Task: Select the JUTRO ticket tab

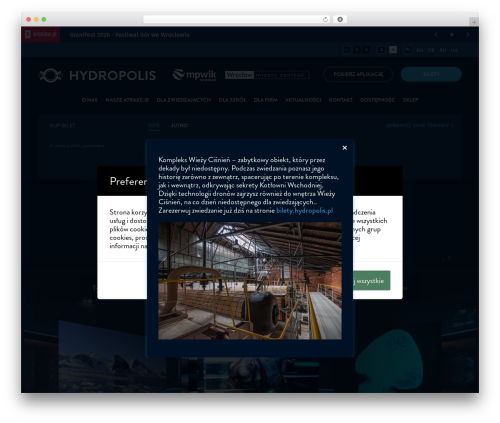Action: coord(179,126)
